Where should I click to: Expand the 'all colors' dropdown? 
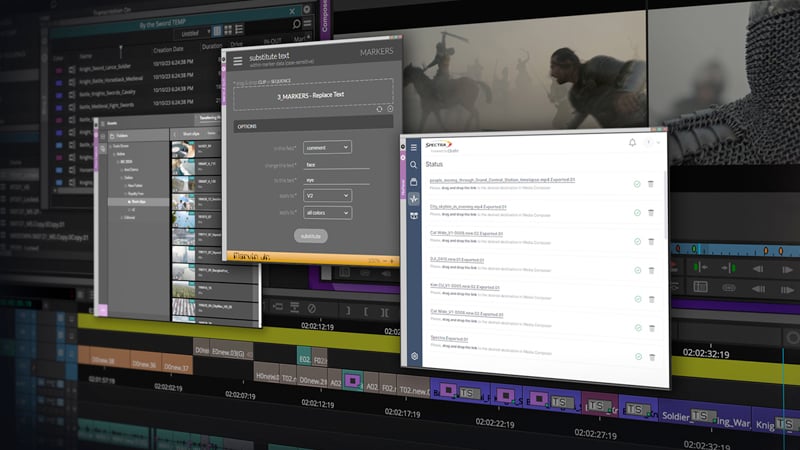326,213
